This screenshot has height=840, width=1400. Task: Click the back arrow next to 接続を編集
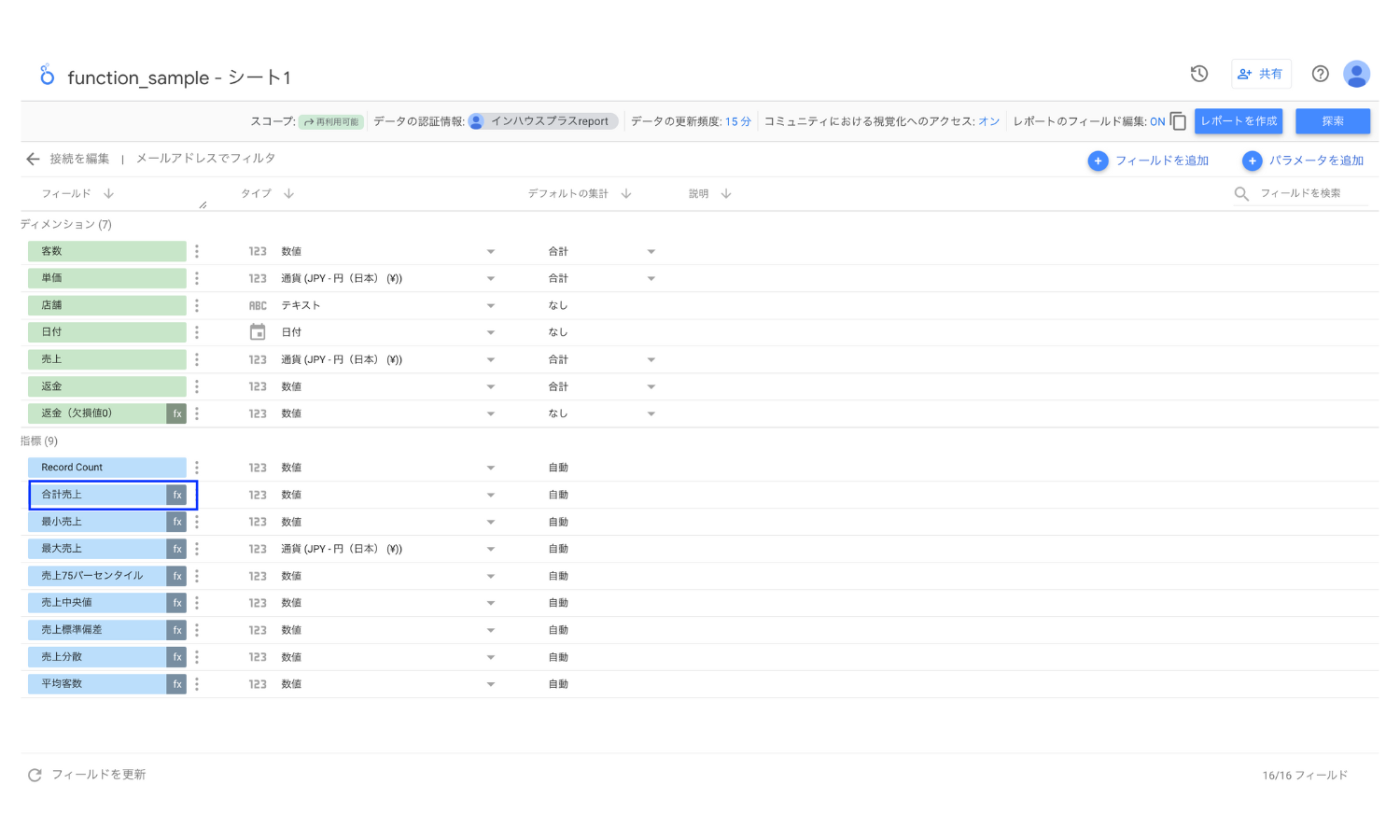pyautogui.click(x=33, y=159)
